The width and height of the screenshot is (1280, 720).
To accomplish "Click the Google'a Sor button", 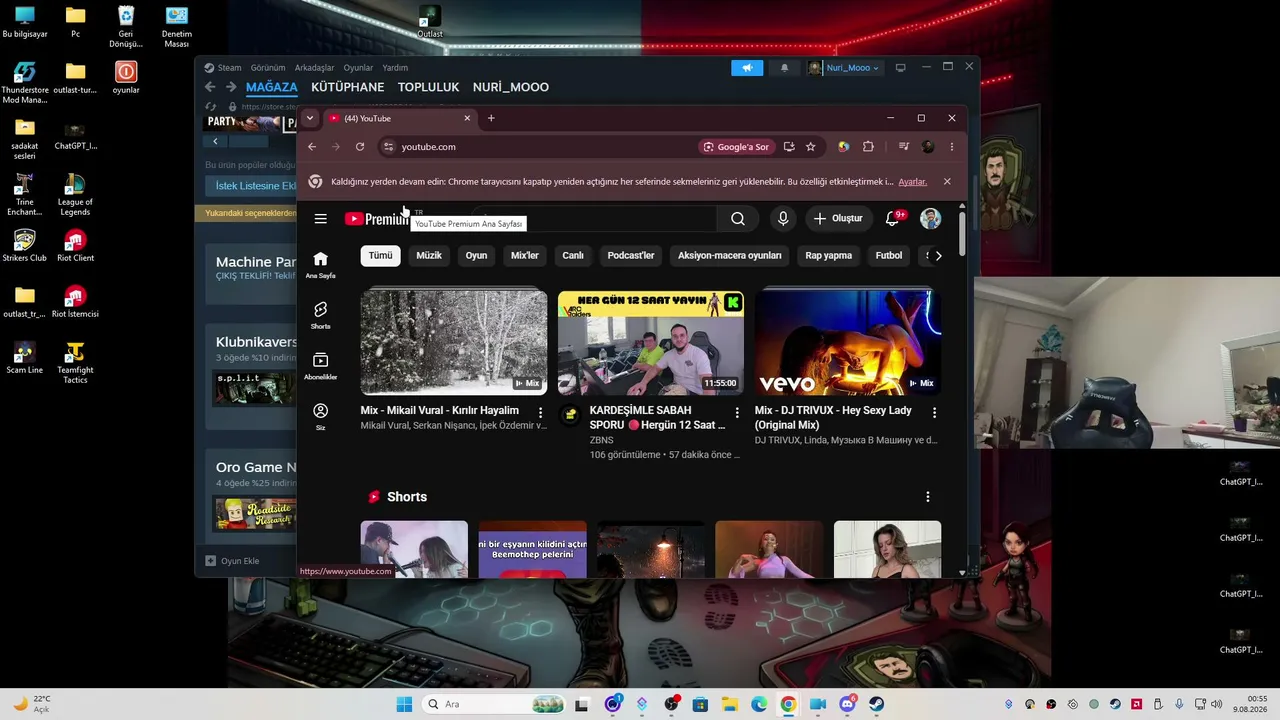I will (737, 147).
